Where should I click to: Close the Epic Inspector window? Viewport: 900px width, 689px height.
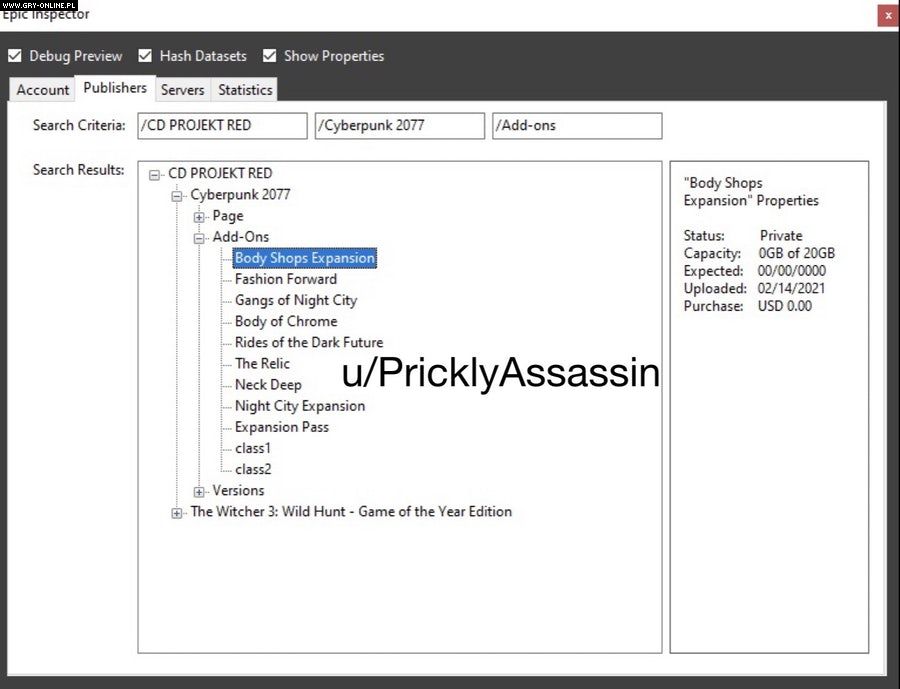887,15
